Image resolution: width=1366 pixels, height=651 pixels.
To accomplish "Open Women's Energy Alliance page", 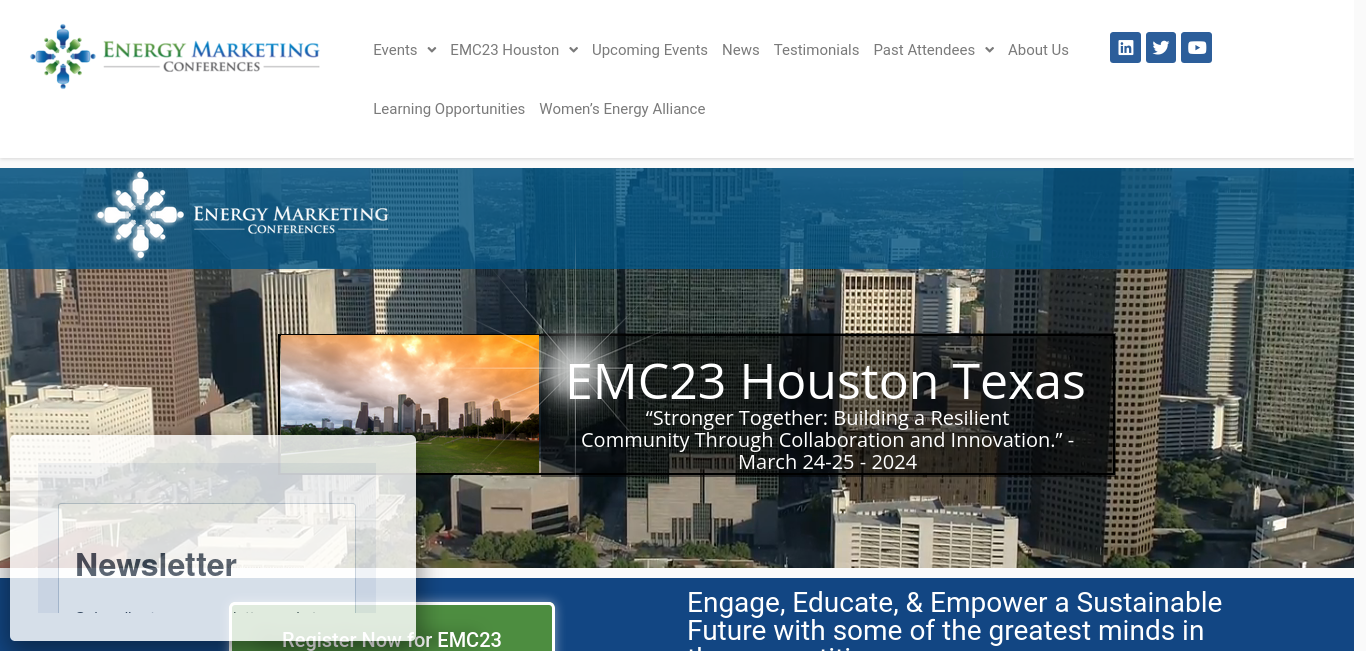I will pyautogui.click(x=622, y=109).
